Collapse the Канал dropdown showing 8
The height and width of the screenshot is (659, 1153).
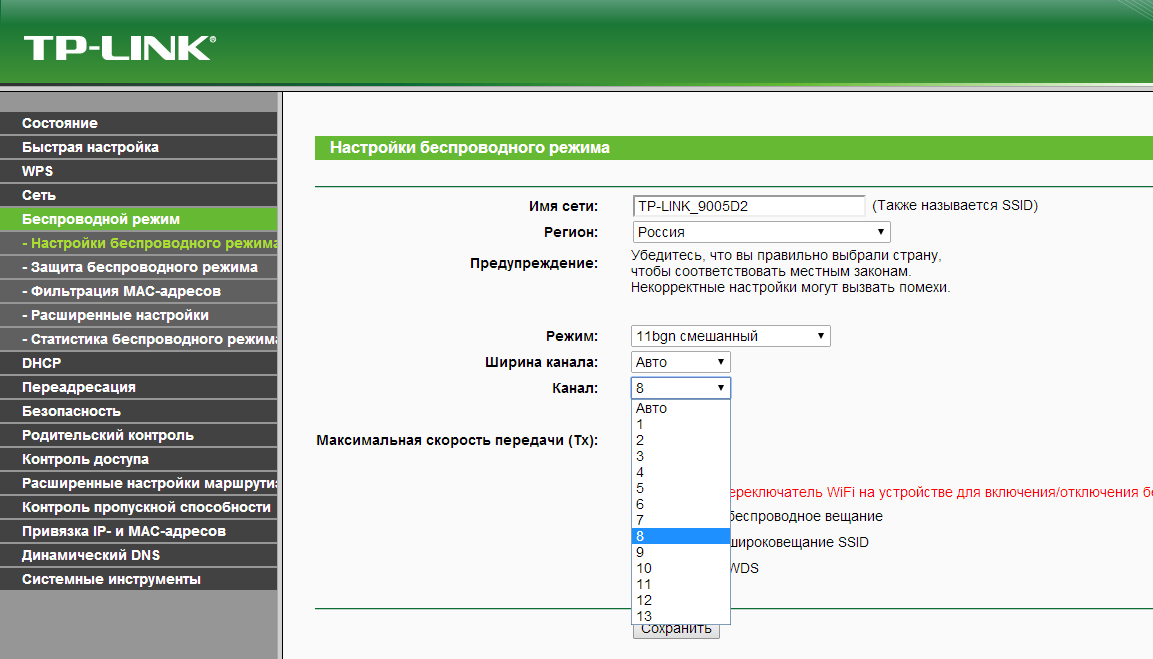click(680, 388)
